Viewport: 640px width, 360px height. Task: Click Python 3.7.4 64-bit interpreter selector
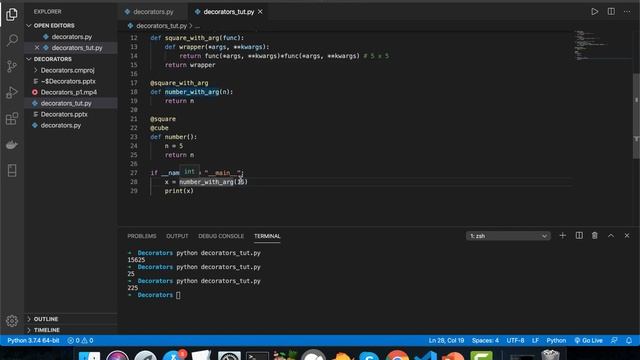(x=33, y=340)
